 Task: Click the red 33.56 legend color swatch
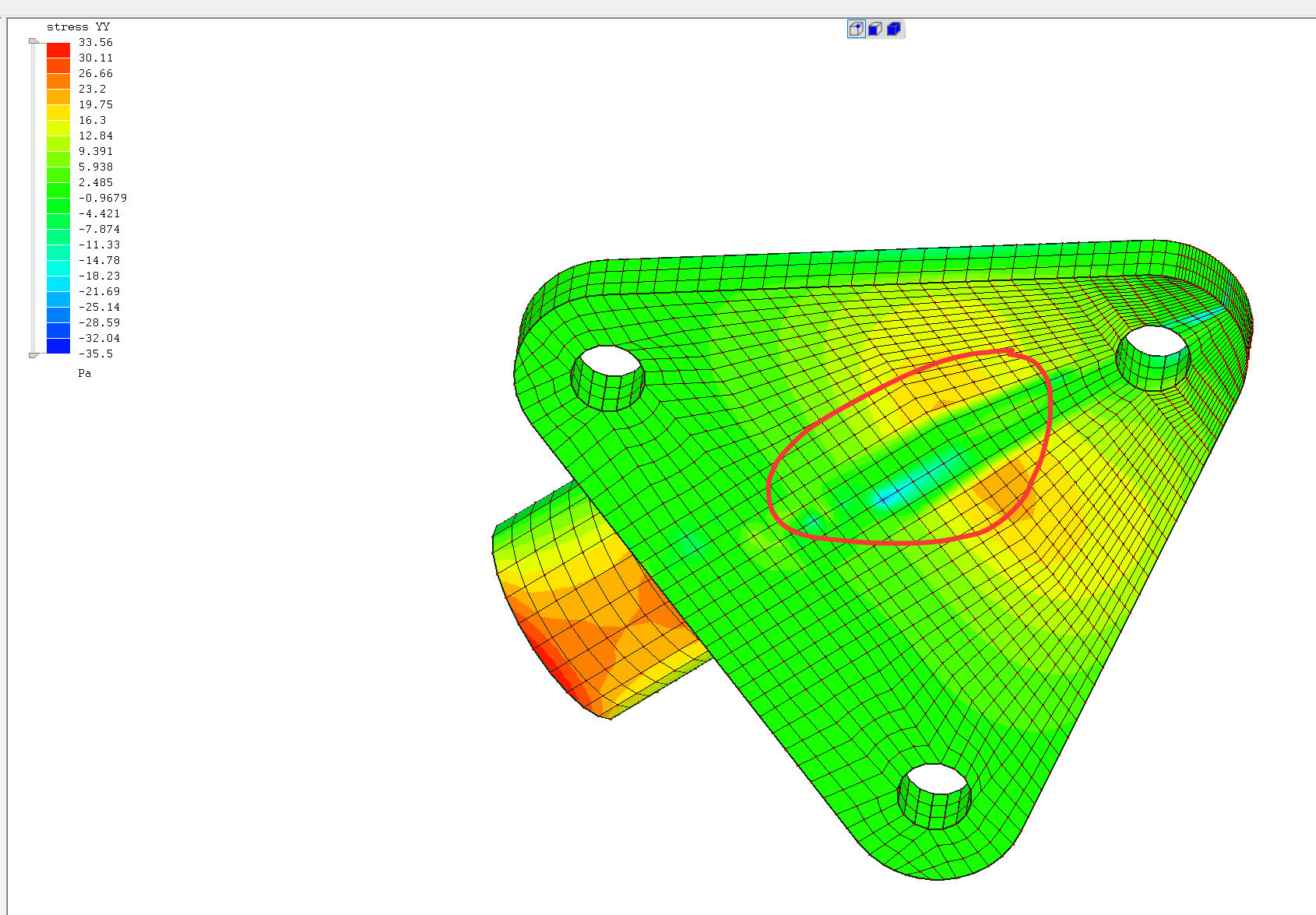pyautogui.click(x=58, y=50)
